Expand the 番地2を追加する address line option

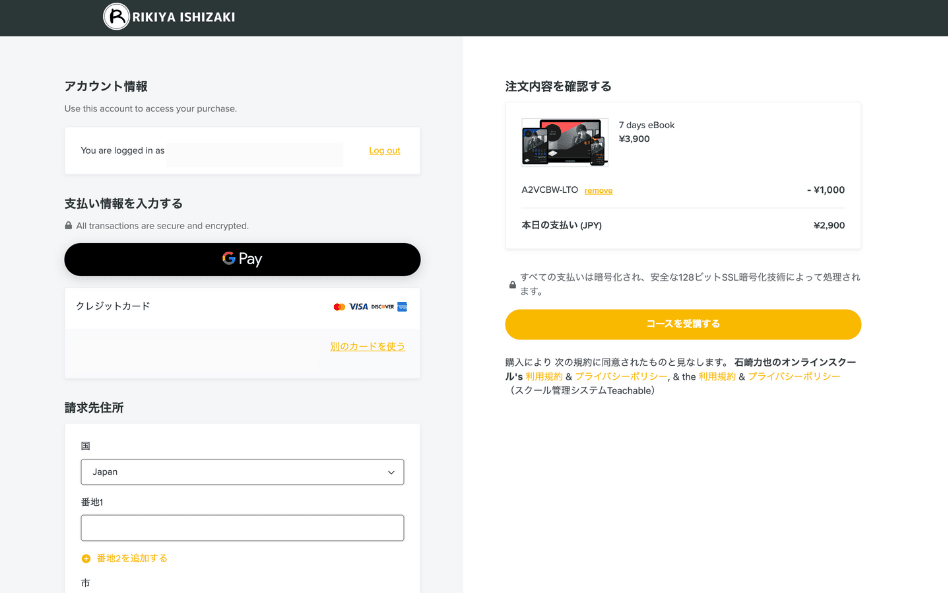(x=132, y=559)
